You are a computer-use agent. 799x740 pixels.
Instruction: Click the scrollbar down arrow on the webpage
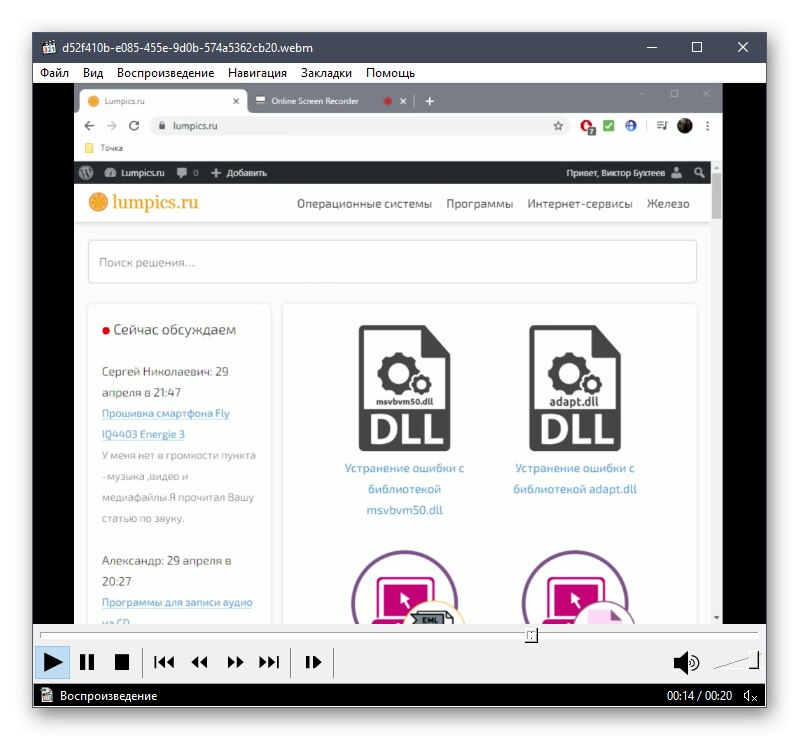point(716,618)
